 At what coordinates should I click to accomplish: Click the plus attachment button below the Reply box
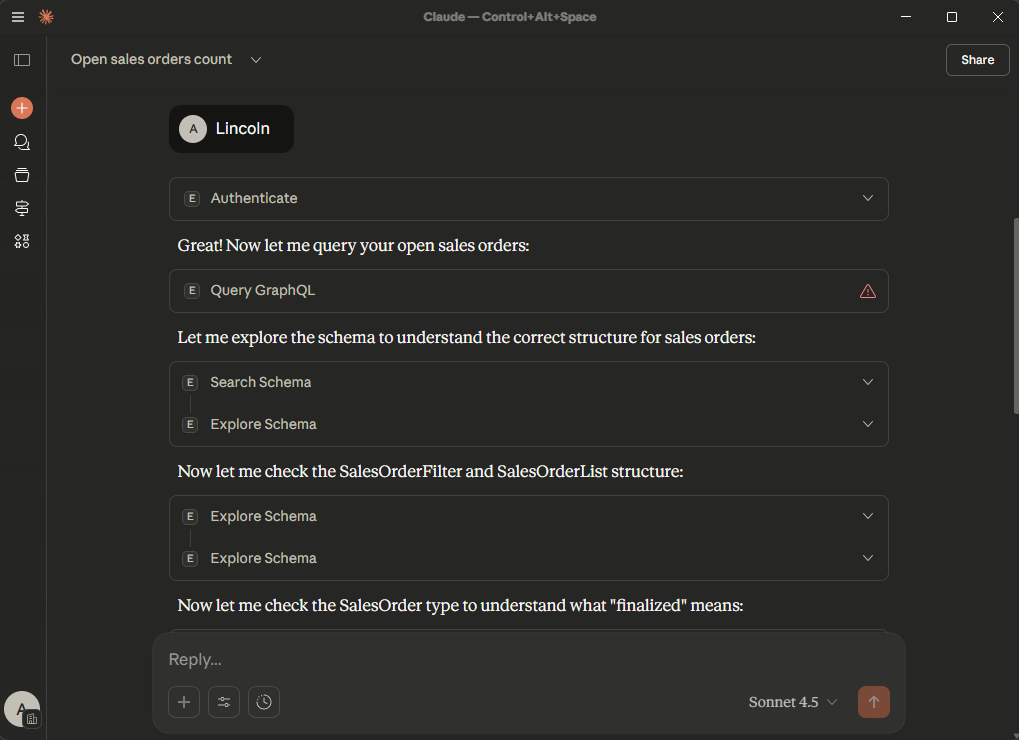click(184, 702)
